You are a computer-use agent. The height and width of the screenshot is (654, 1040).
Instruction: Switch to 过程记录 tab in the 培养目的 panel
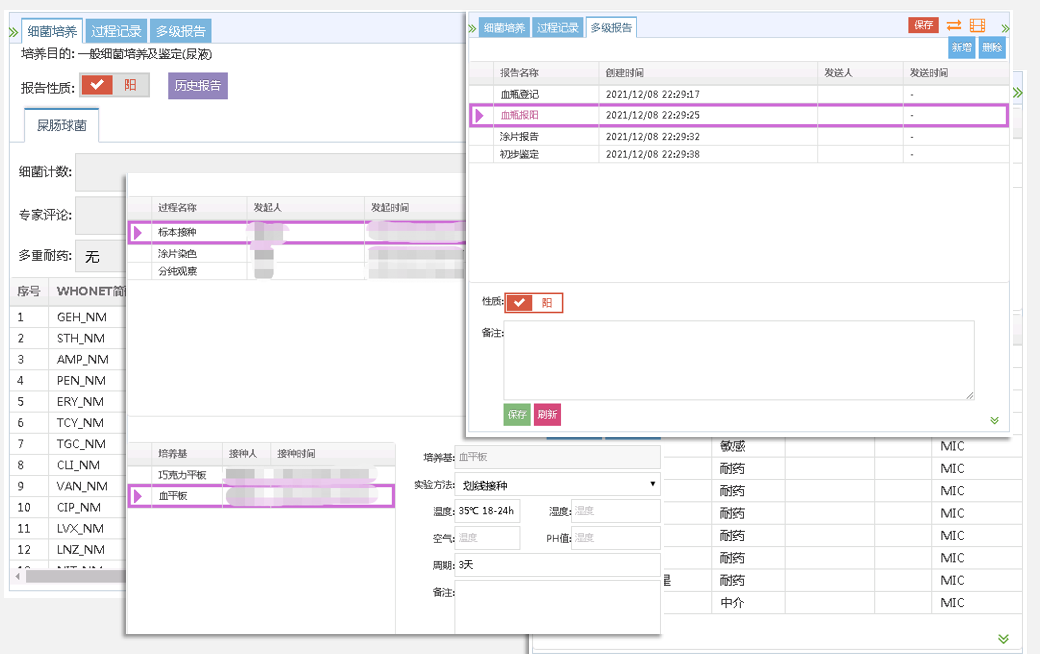(116, 31)
